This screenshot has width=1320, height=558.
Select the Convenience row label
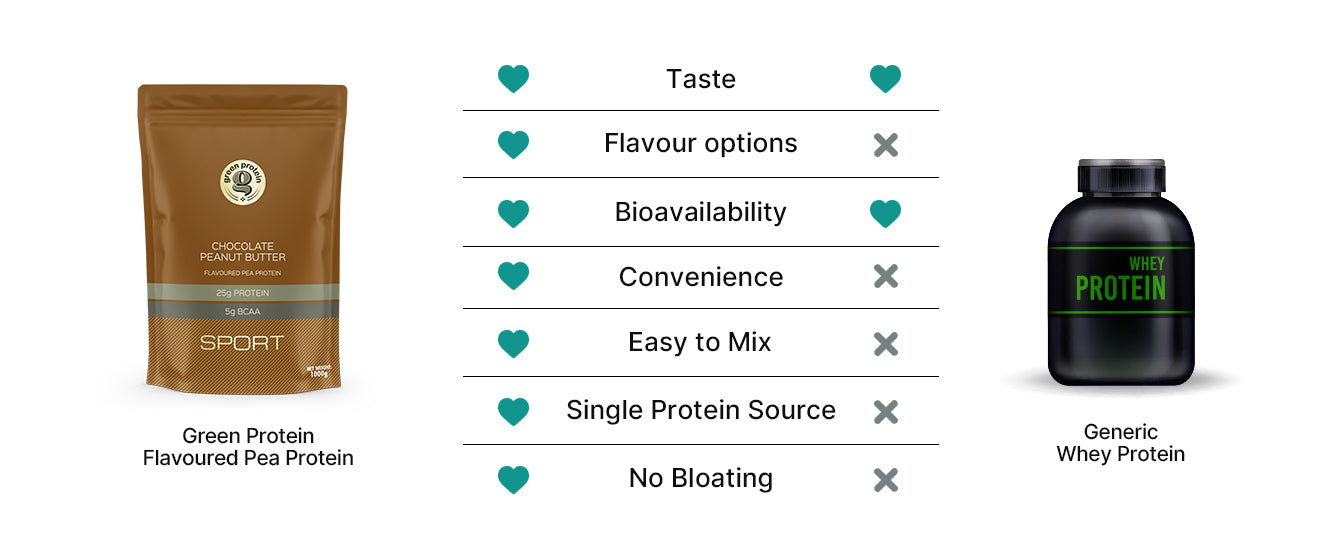700,277
